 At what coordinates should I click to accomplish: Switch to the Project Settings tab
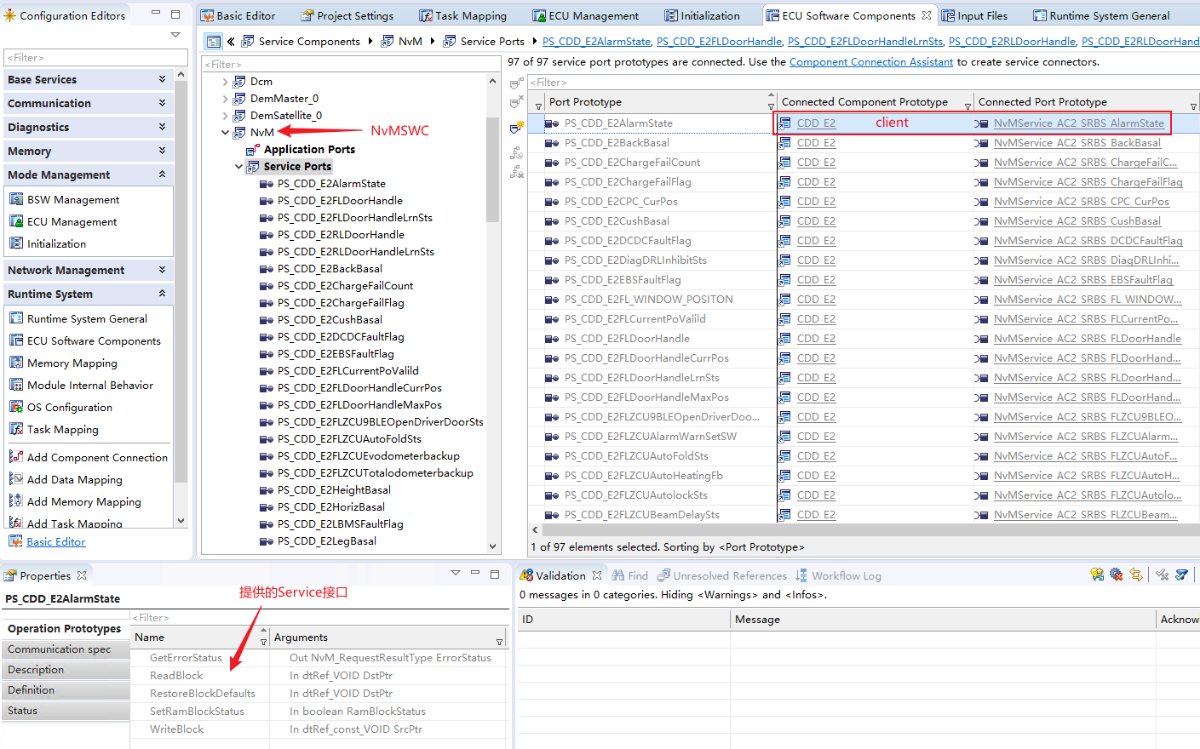[354, 16]
